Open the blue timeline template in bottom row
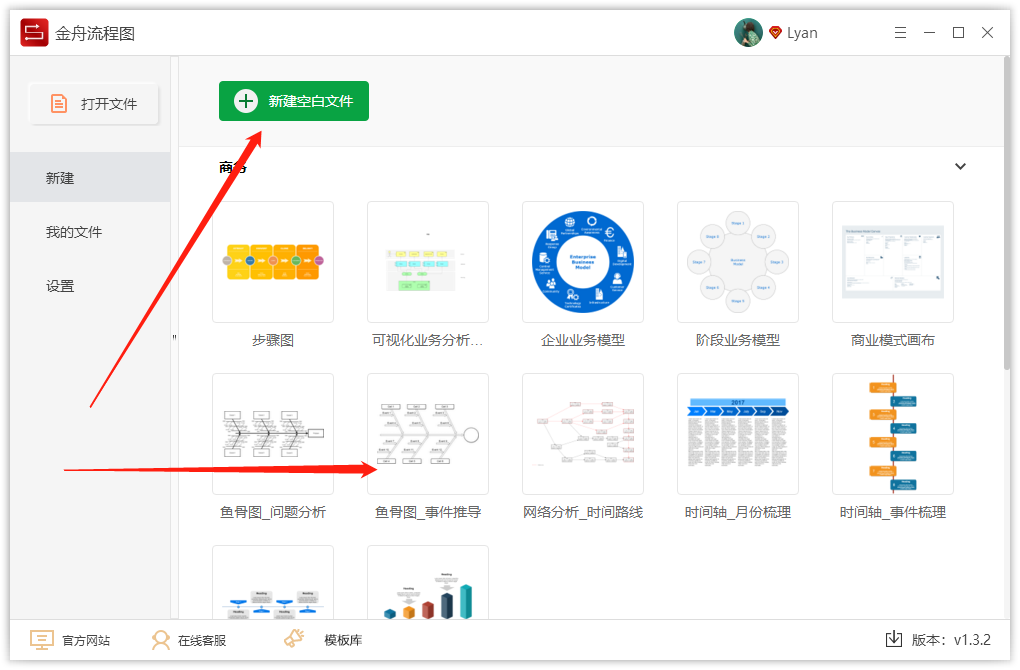The height and width of the screenshot is (670, 1020). tap(273, 582)
